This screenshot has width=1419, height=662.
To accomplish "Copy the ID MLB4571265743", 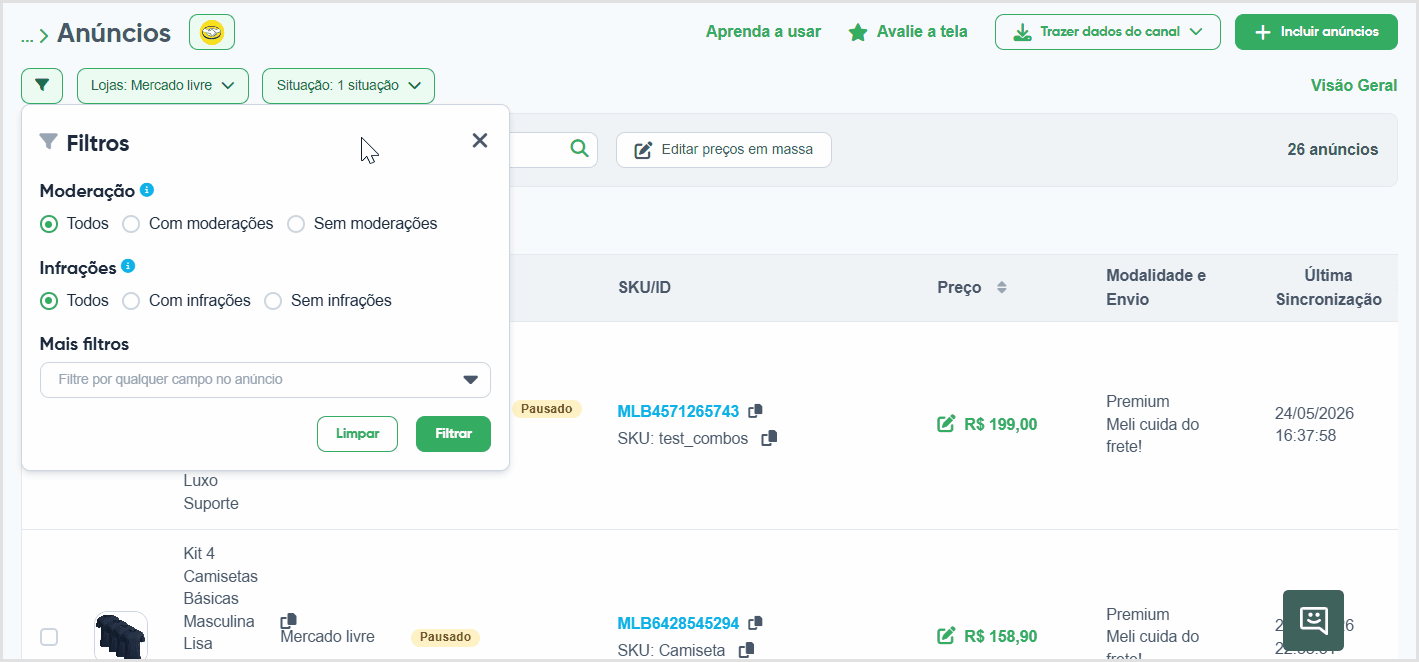I will click(x=755, y=411).
